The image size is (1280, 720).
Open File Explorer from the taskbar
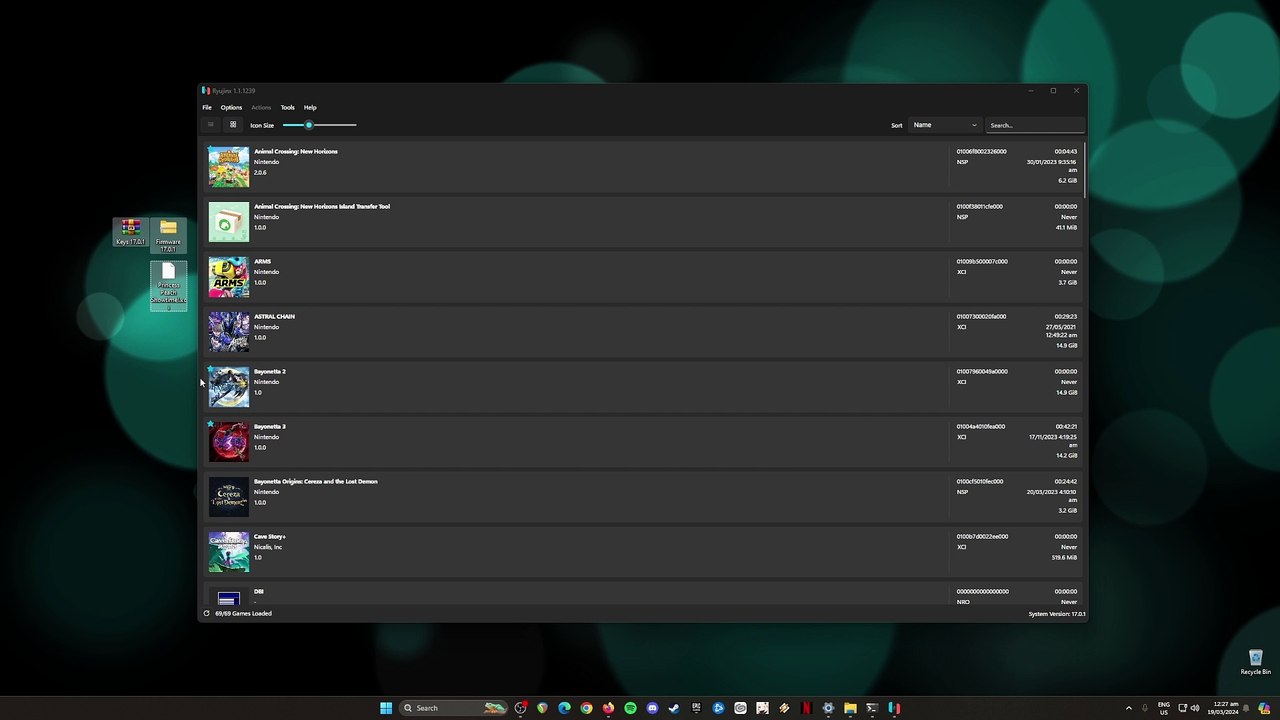(x=850, y=708)
